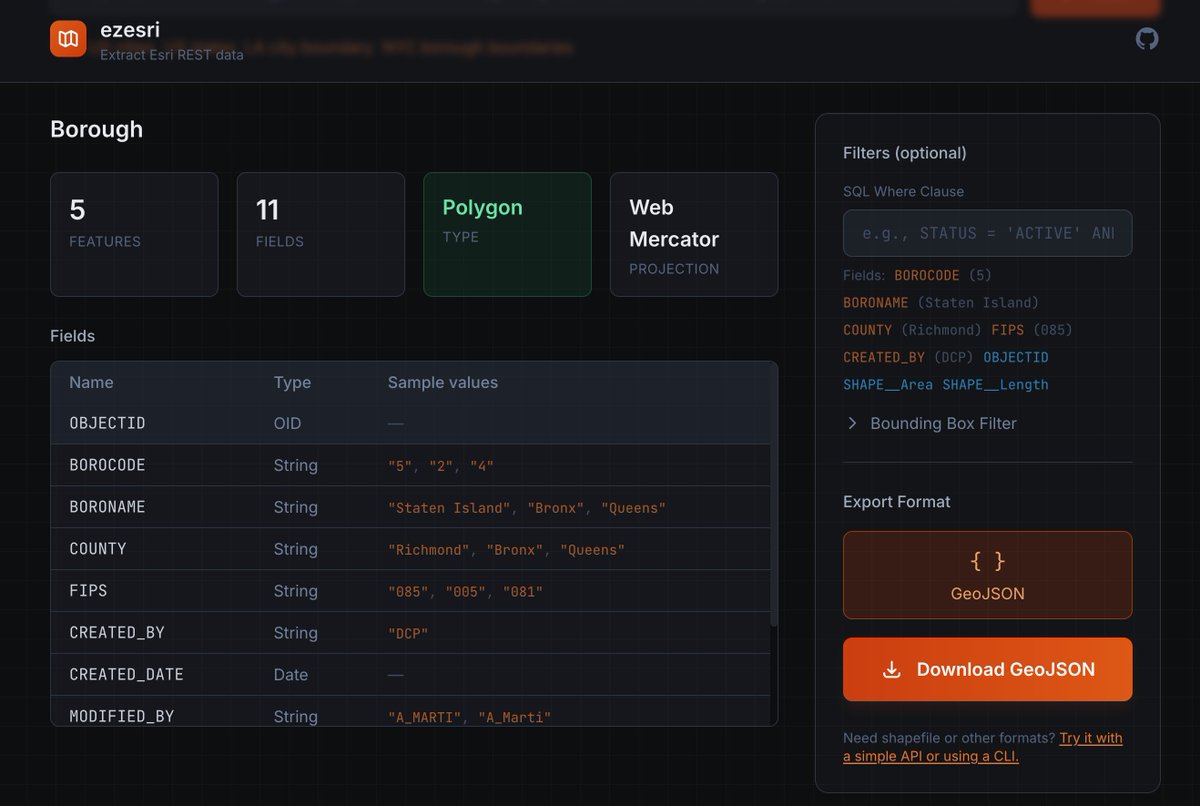Focus the SQL Where Clause input
This screenshot has height=806, width=1200.
tap(987, 233)
